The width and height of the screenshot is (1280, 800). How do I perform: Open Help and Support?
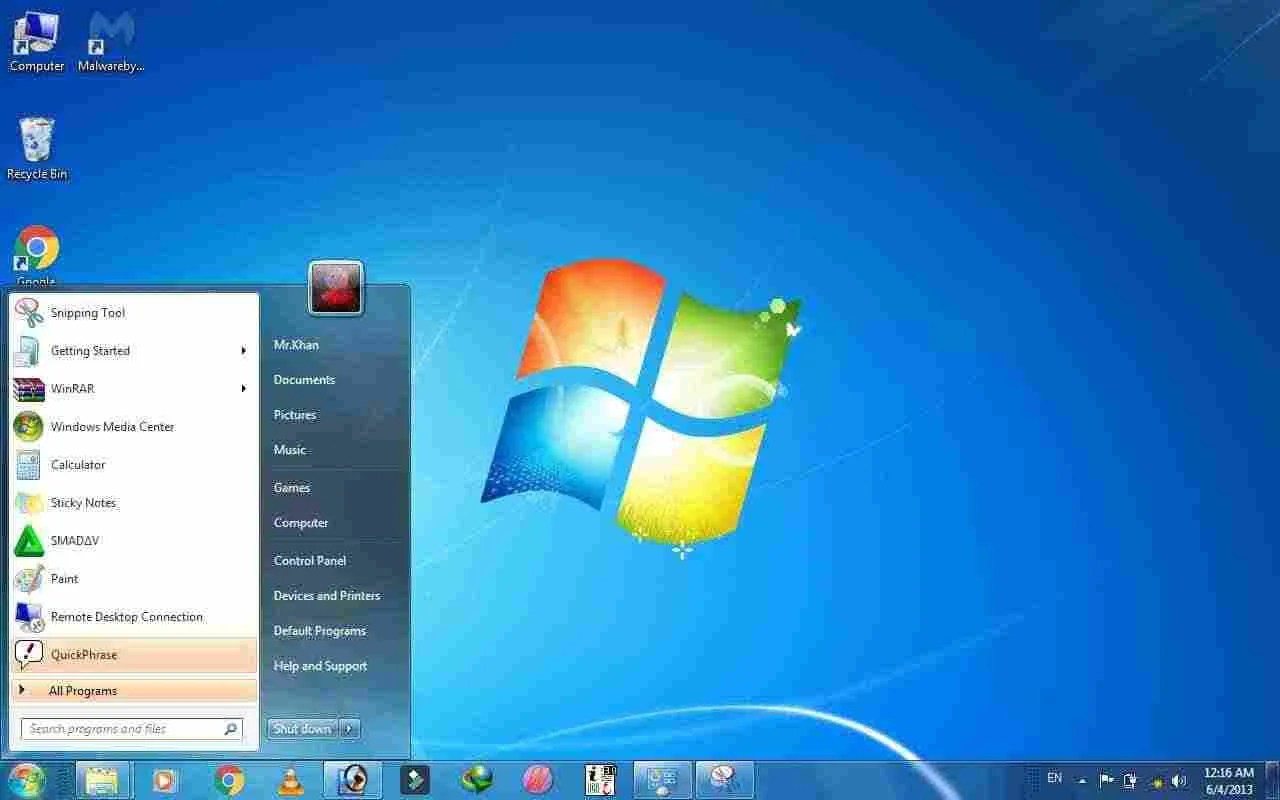click(x=320, y=665)
